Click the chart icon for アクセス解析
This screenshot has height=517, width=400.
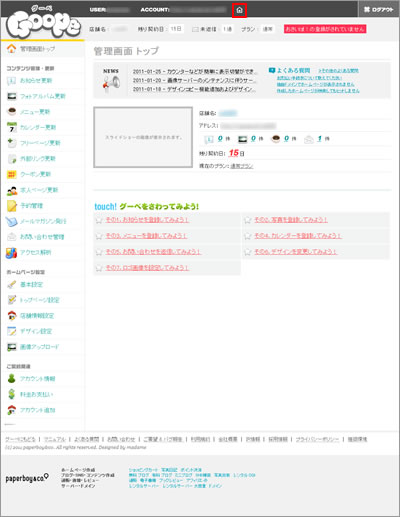click(11, 253)
